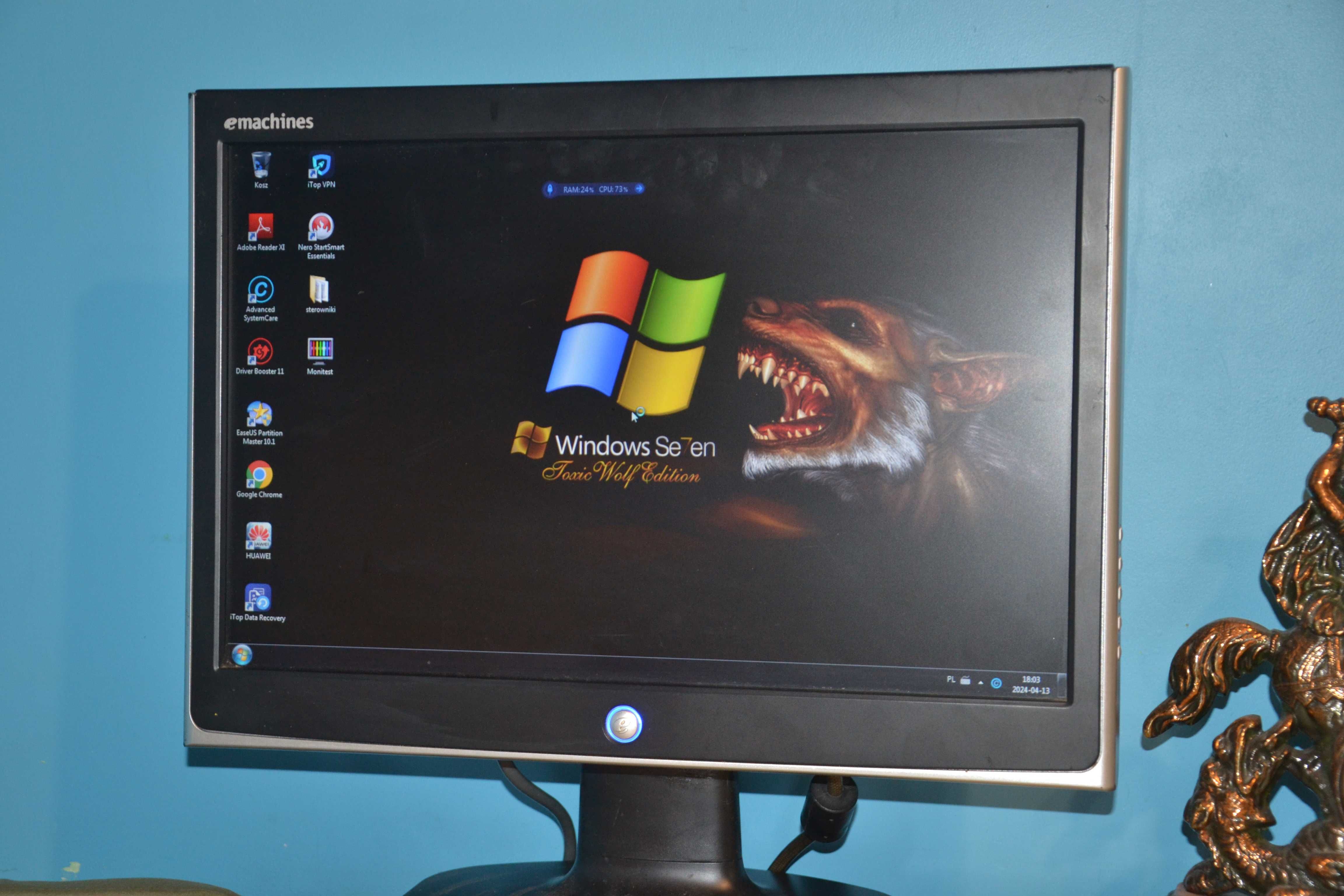
Task: Open the Windows Start orb
Action: coord(242,655)
